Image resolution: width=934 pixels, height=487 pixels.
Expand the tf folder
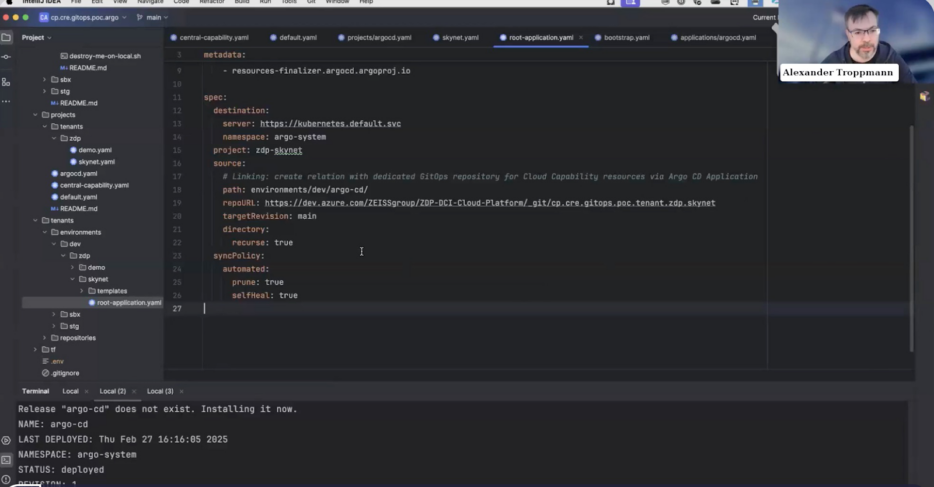coord(35,349)
